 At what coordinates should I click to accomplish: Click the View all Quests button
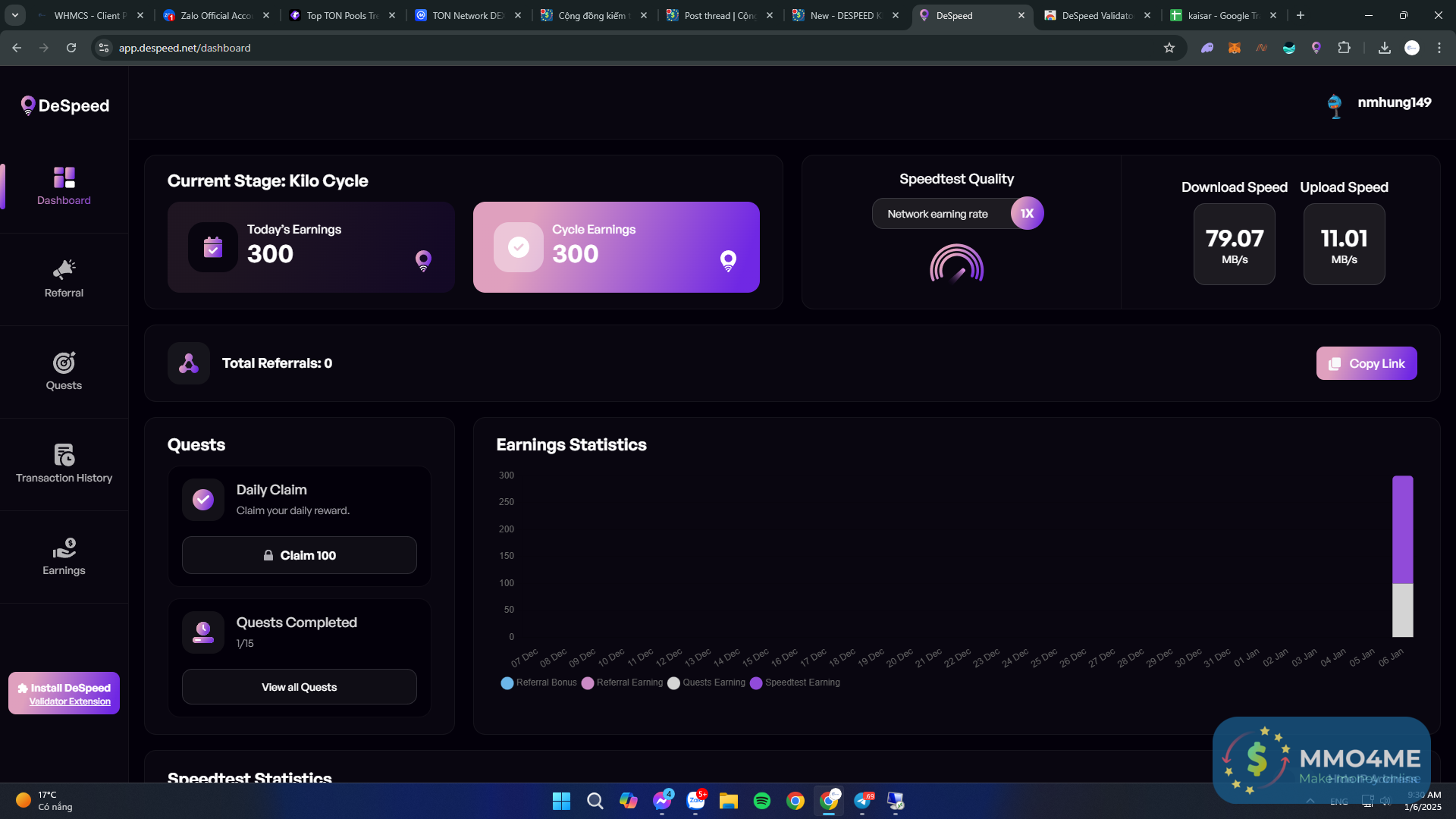(x=299, y=687)
